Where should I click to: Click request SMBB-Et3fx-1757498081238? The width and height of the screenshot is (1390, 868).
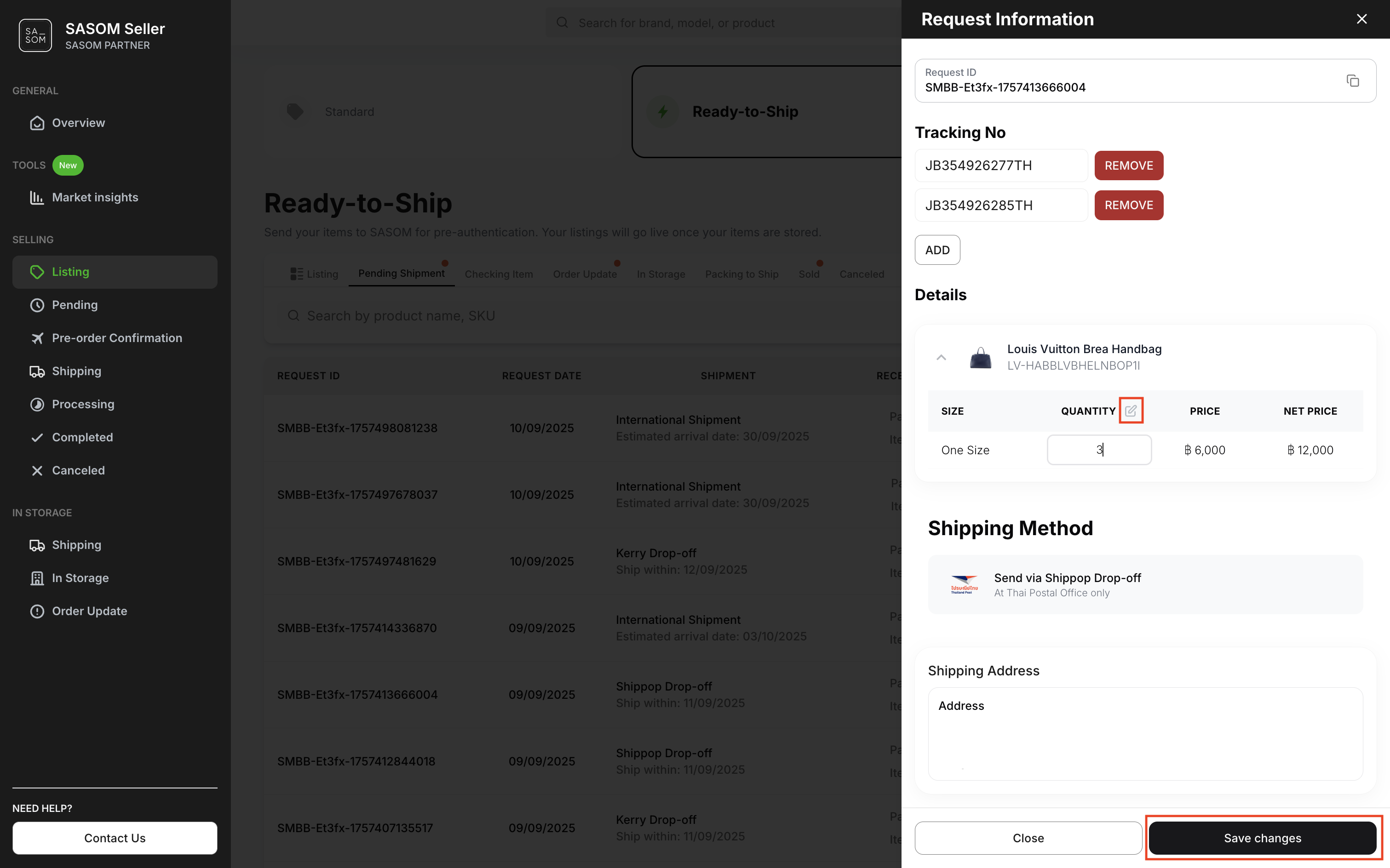(357, 428)
